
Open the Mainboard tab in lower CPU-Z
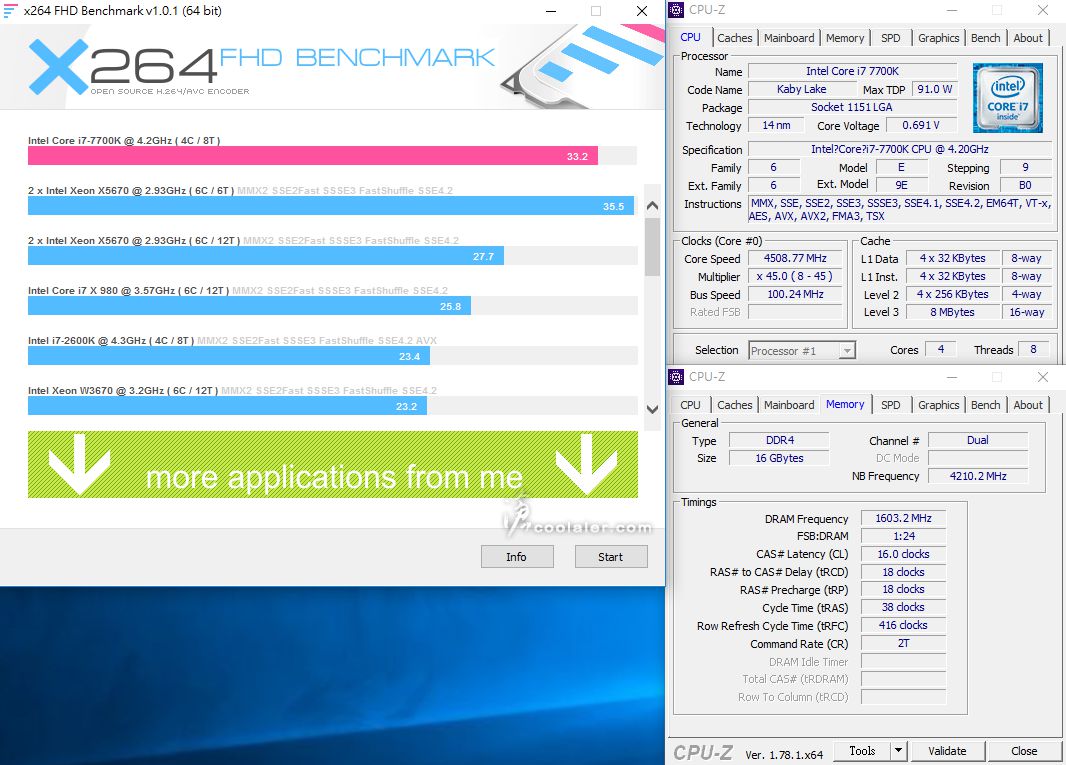click(x=789, y=405)
